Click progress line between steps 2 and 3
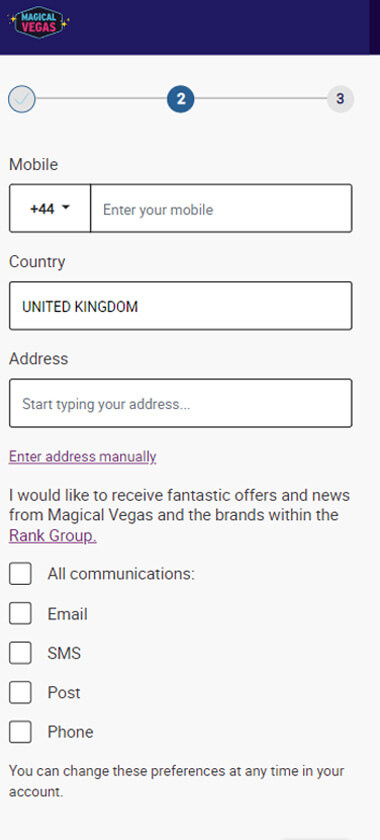 tap(260, 99)
